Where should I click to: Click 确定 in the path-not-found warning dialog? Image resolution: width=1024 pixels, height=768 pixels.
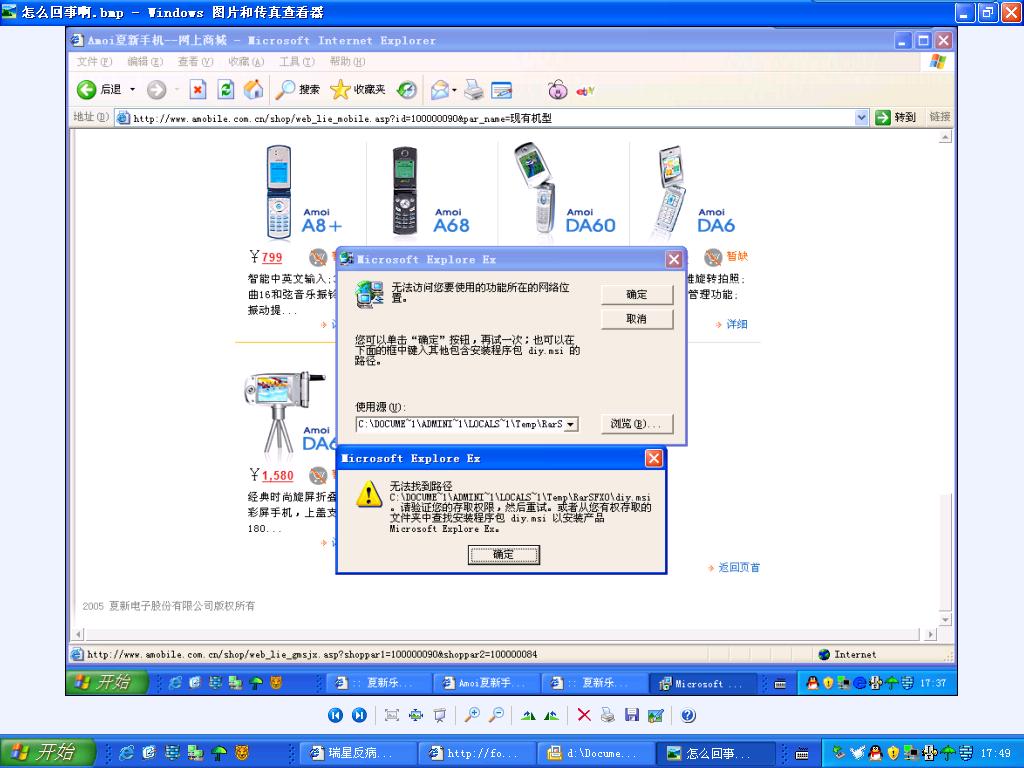click(504, 554)
